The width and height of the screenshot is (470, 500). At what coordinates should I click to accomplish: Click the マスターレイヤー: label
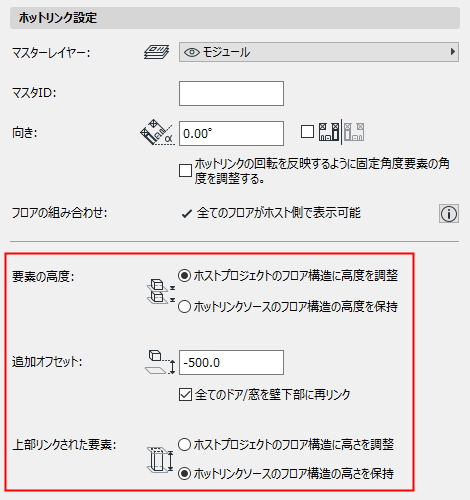[x=51, y=53]
